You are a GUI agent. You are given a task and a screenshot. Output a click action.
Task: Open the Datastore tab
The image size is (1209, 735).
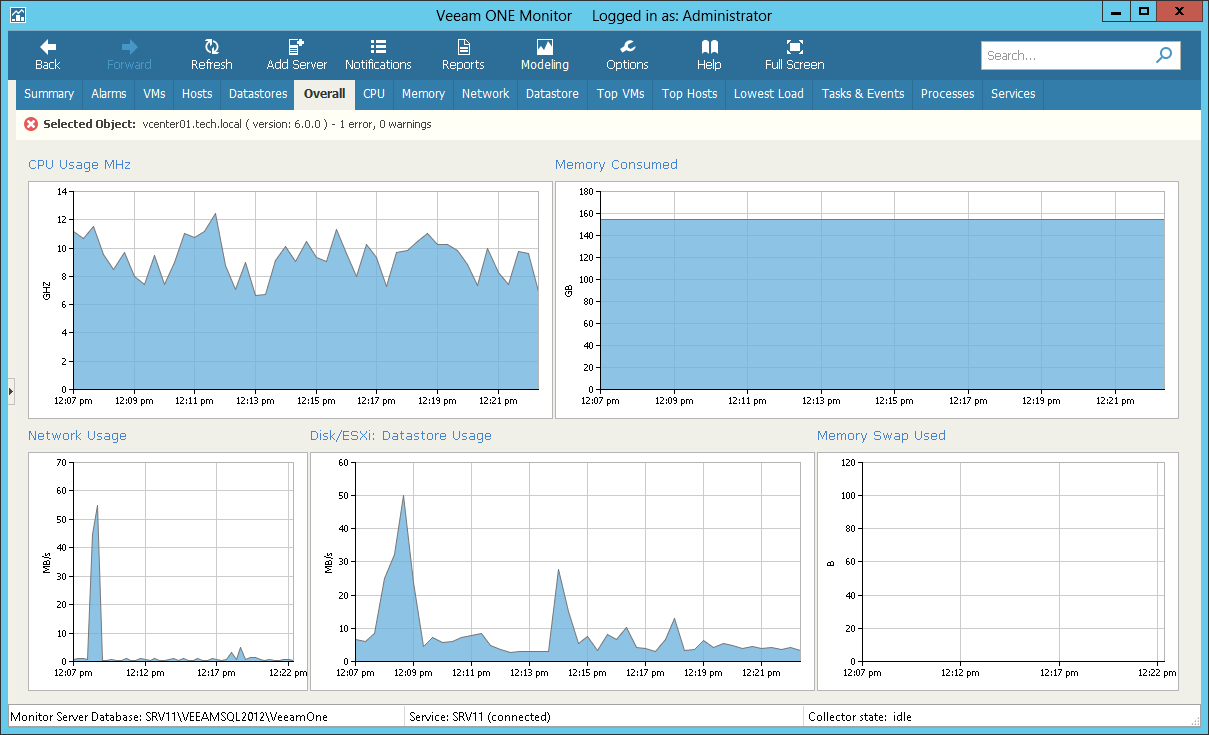(552, 94)
